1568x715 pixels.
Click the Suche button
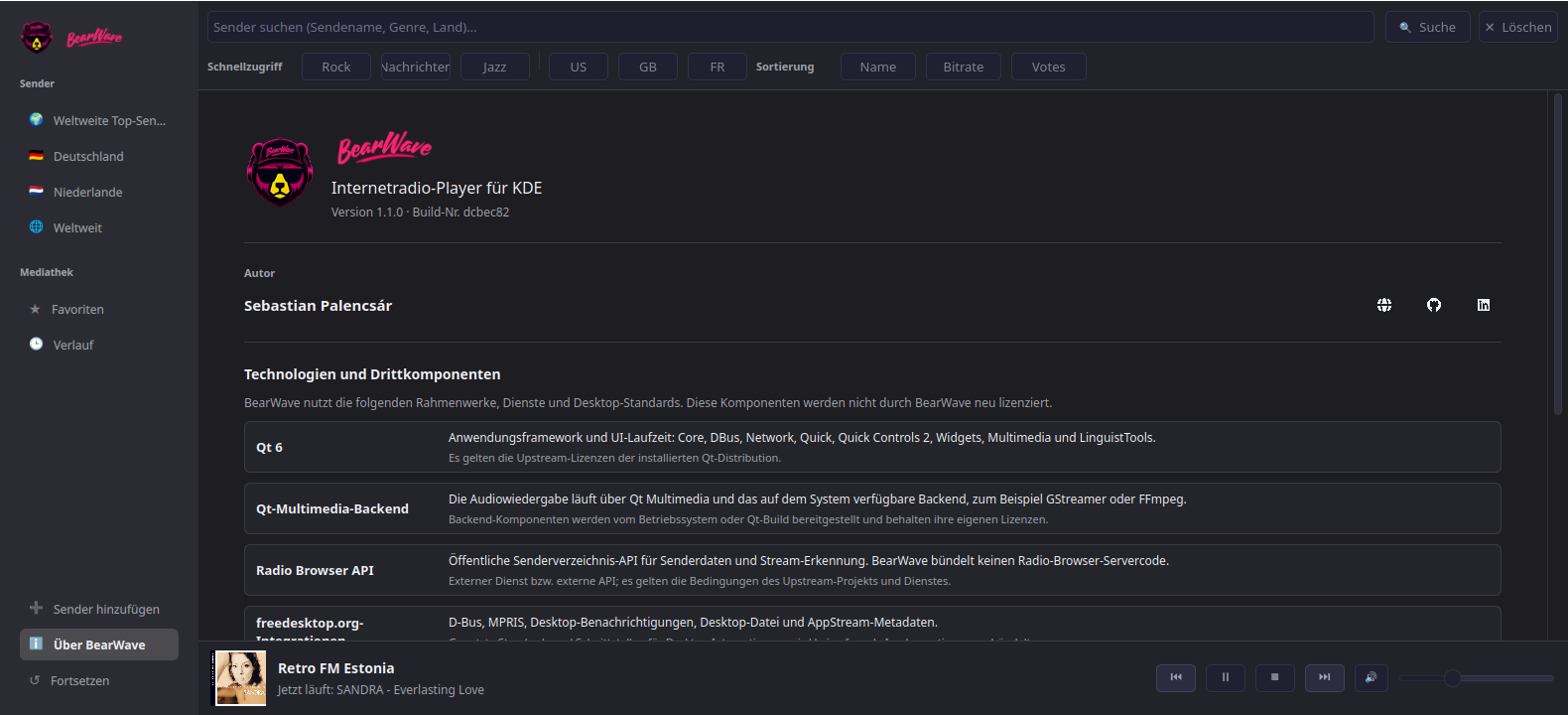[1428, 27]
